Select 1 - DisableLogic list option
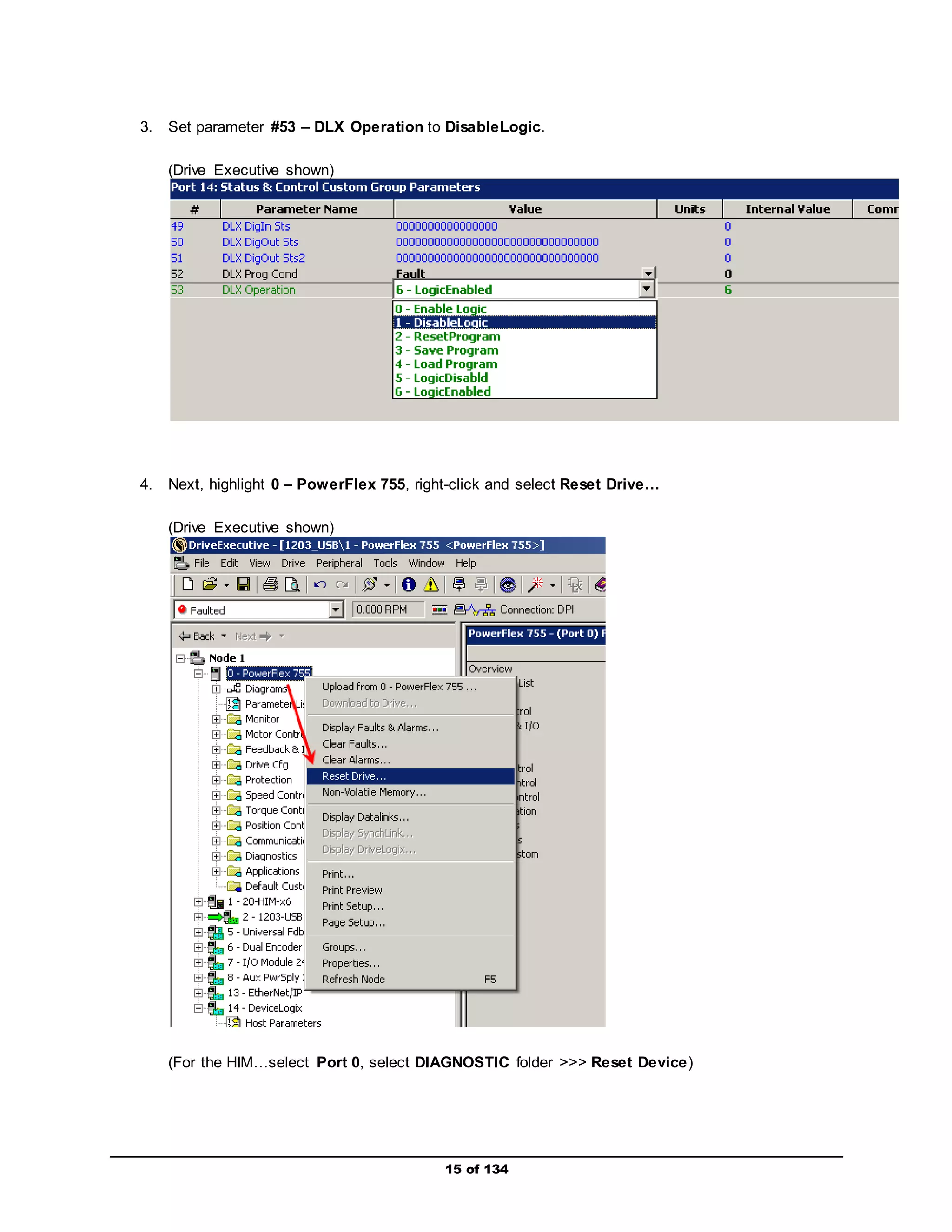Screen dimensions: 952x1232 [524, 323]
